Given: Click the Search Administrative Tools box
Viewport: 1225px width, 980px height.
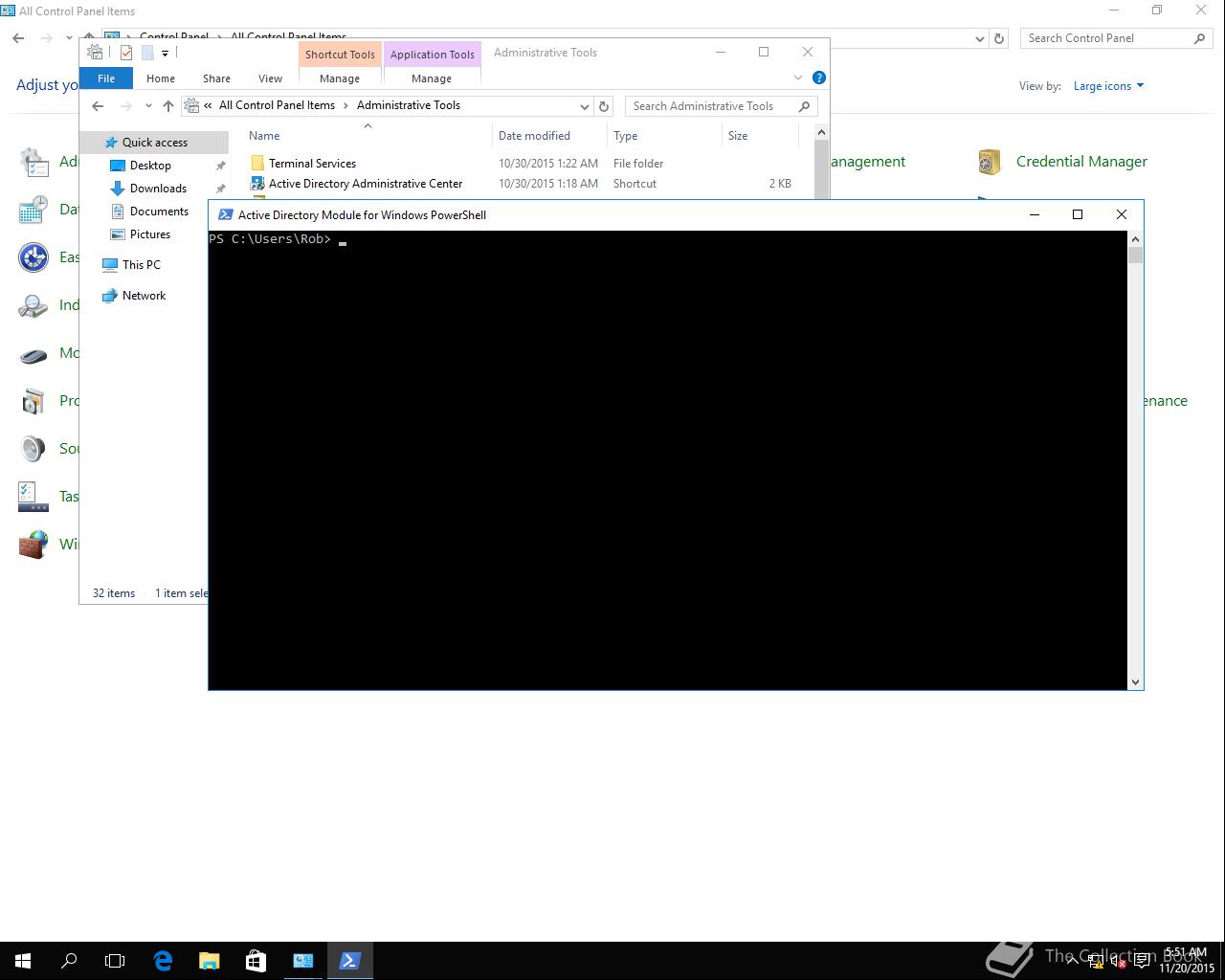Looking at the screenshot, I should [722, 106].
